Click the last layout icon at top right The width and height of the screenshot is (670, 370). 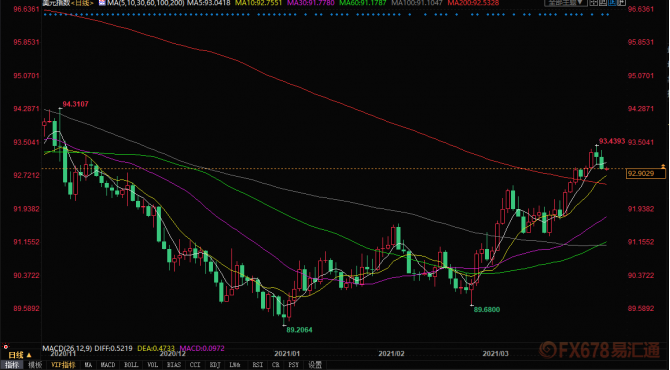pos(621,3)
